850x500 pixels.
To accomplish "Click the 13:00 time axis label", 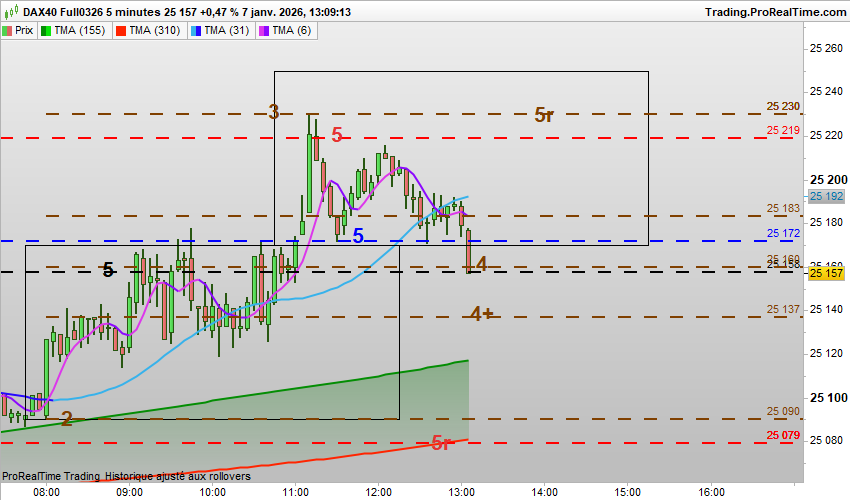I will click(461, 492).
